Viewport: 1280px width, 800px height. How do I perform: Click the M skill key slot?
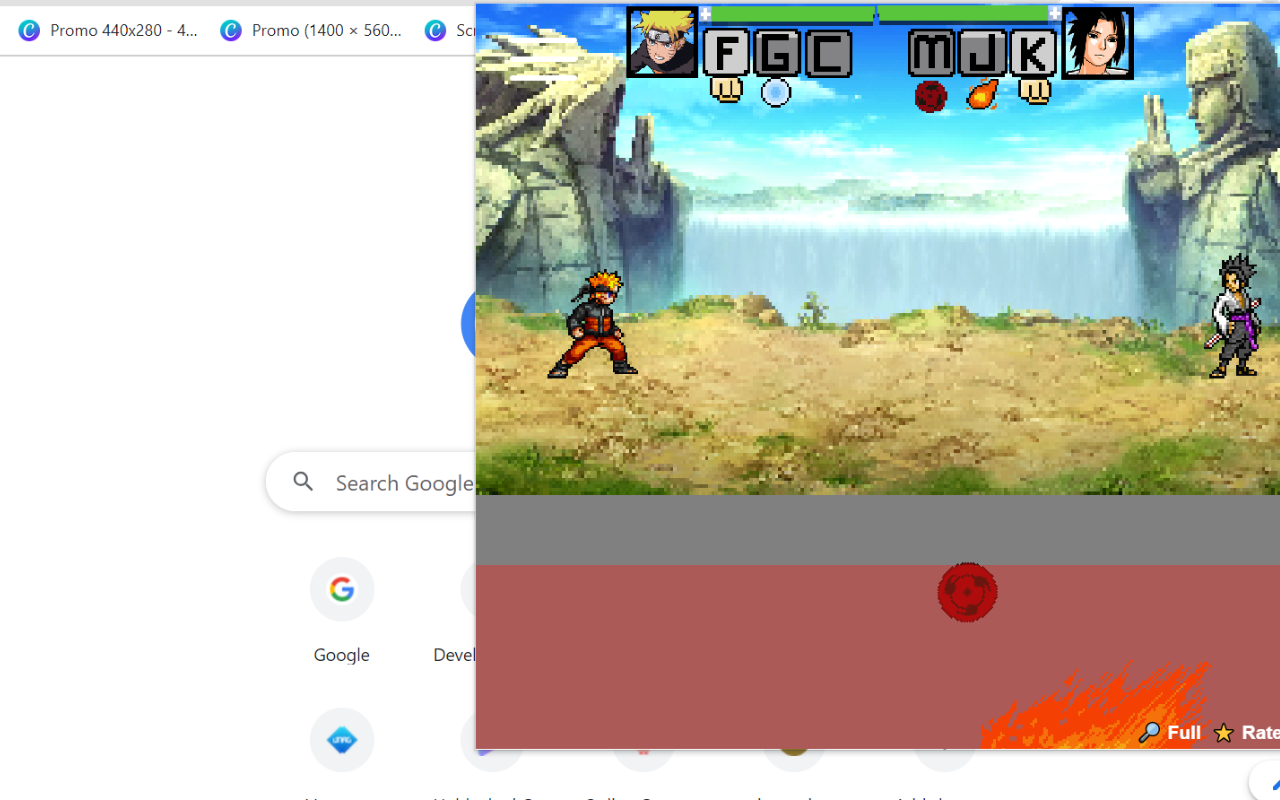[x=931, y=53]
